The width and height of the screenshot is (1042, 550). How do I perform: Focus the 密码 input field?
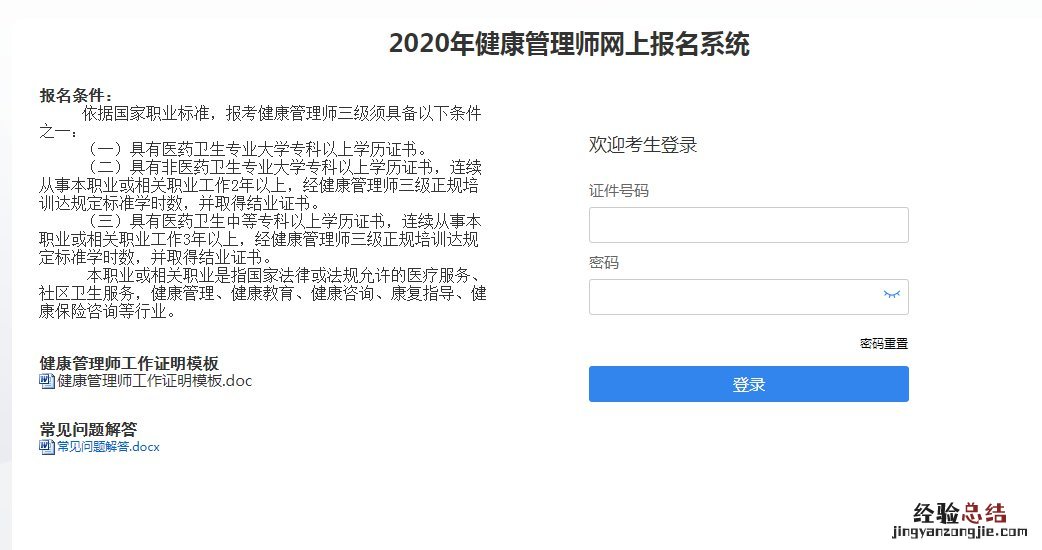(748, 297)
